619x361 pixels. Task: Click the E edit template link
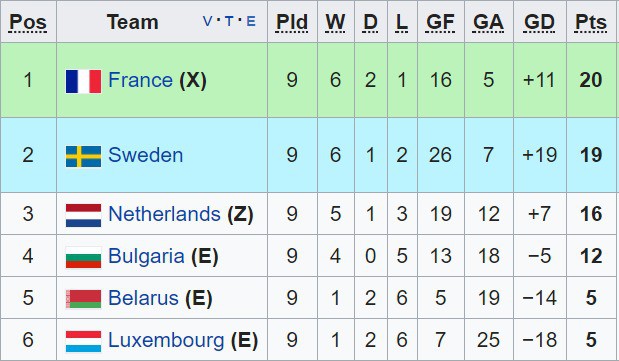coord(251,21)
